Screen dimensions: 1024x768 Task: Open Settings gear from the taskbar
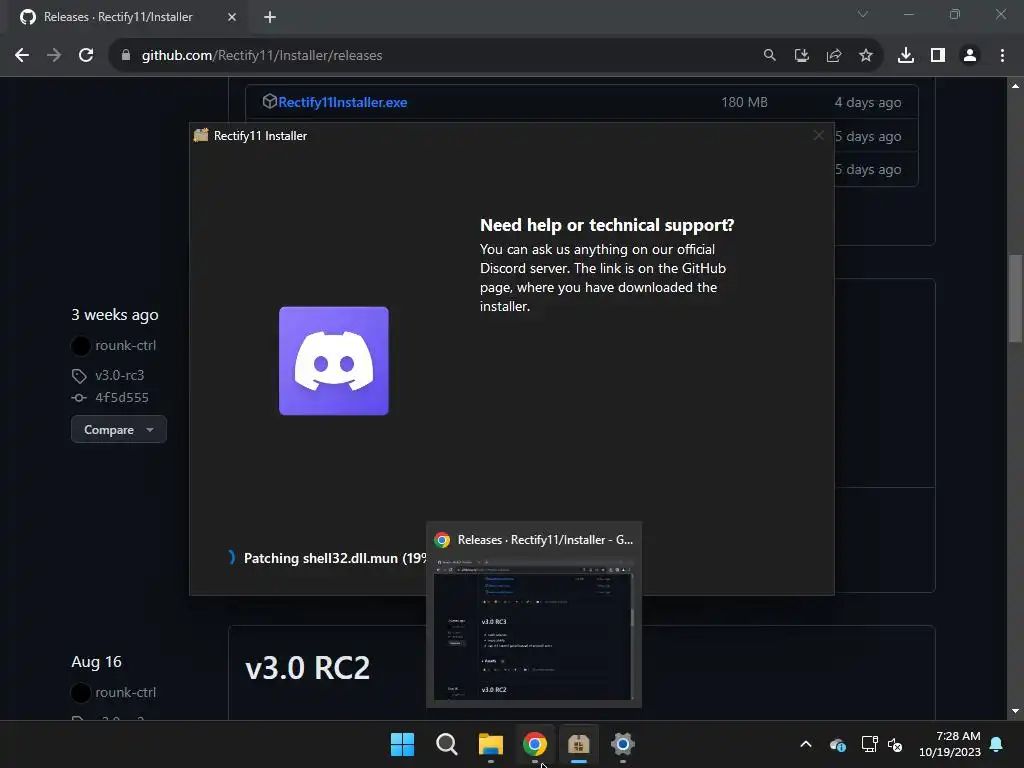click(x=623, y=744)
